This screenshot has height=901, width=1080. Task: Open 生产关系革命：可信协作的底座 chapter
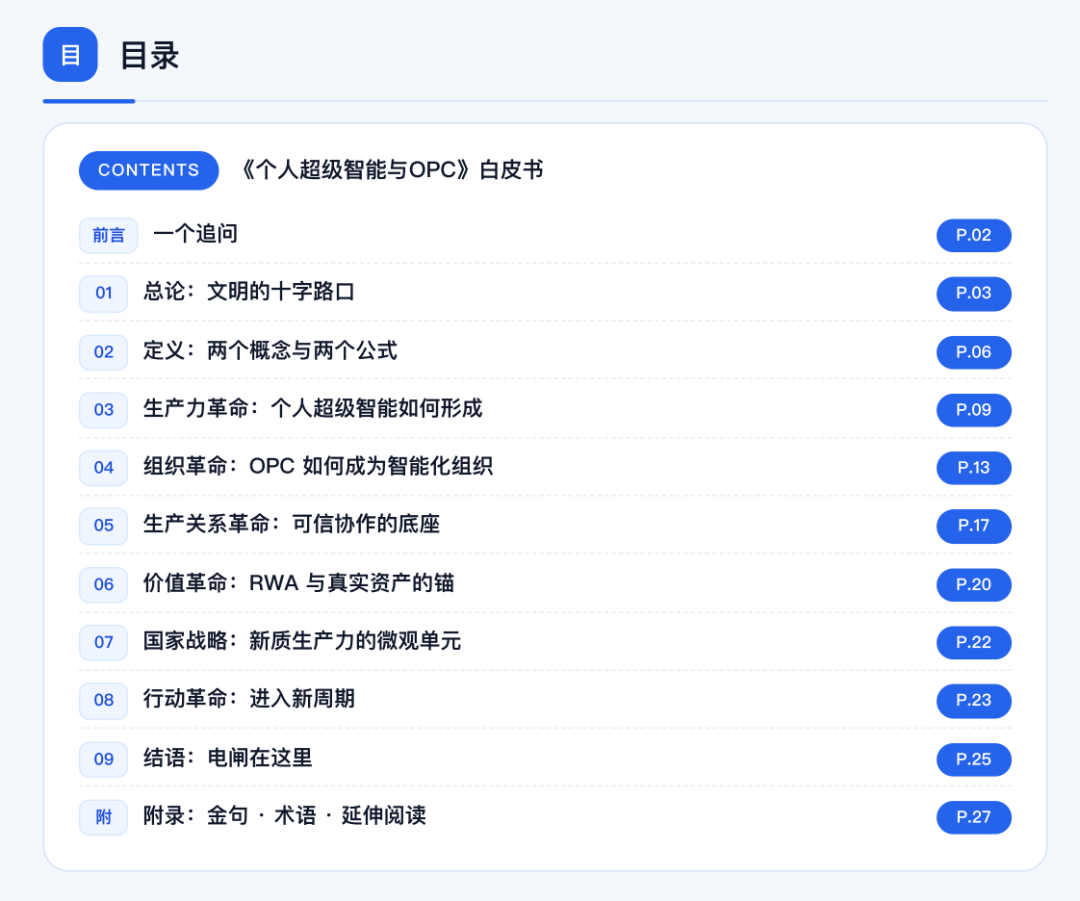(x=291, y=524)
